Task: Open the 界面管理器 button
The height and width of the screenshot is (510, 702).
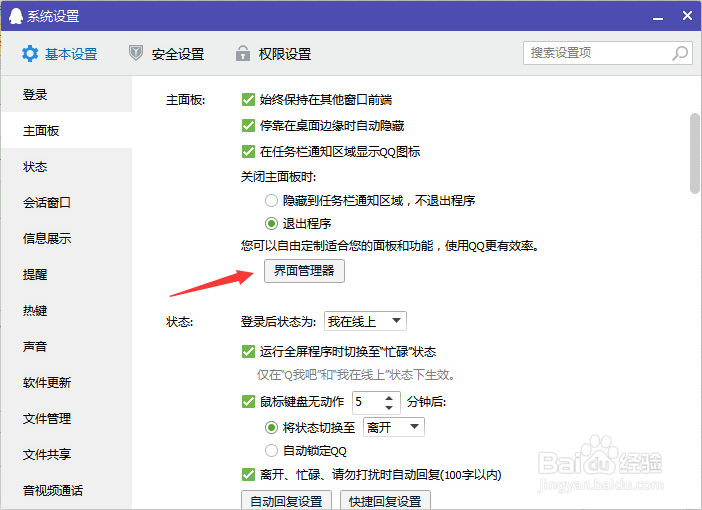Action: pyautogui.click(x=304, y=271)
